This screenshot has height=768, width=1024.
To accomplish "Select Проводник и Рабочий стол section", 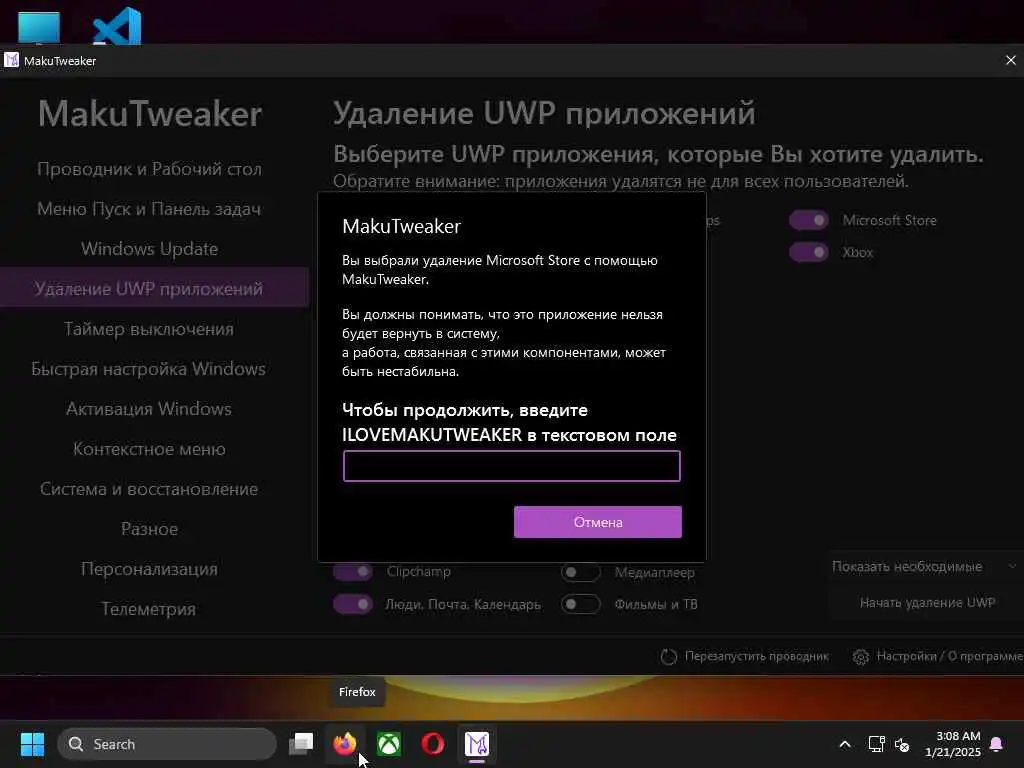I will click(x=150, y=168).
